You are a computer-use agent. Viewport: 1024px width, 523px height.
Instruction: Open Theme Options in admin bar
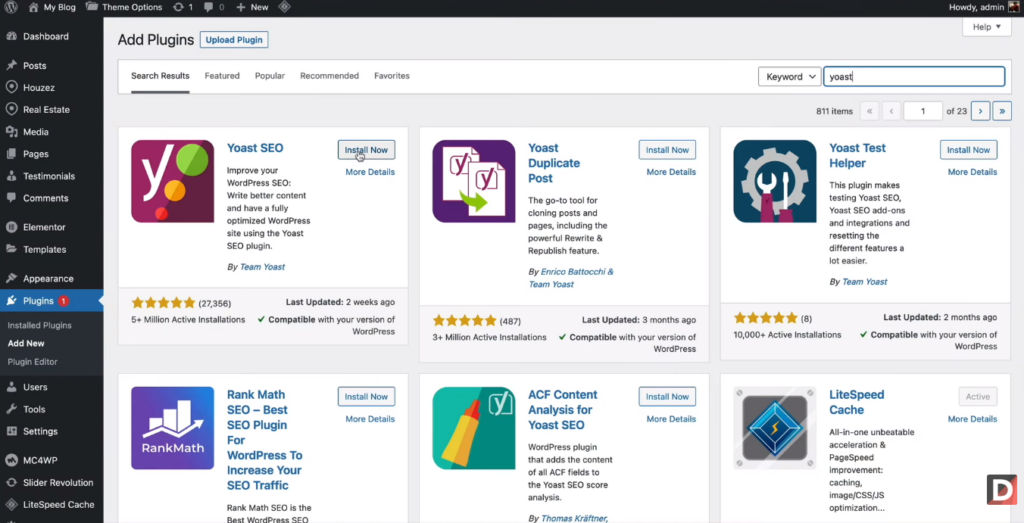[123, 7]
